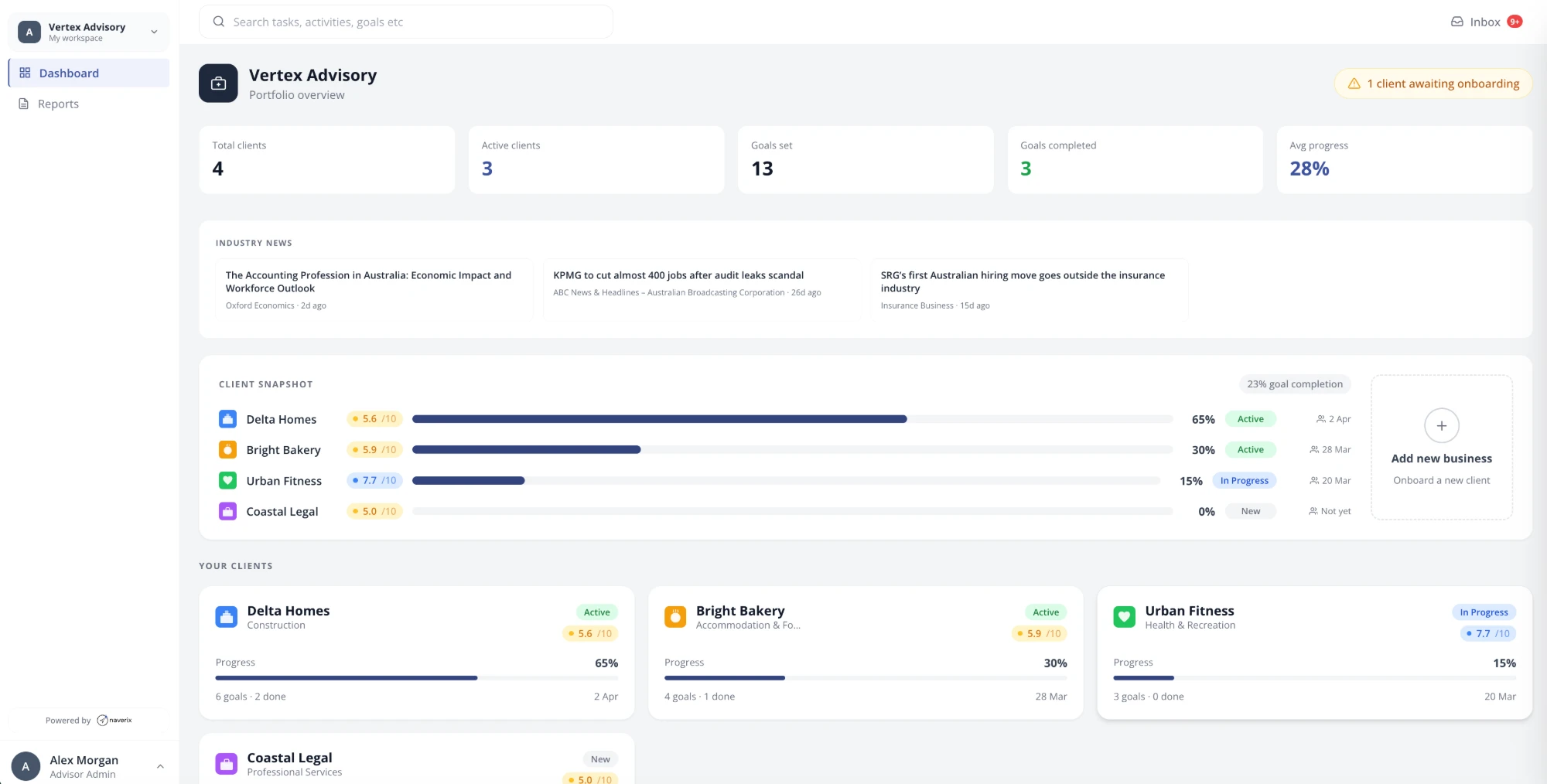This screenshot has width=1547, height=784.
Task: Open the Bright Bakery client card title
Action: point(740,611)
